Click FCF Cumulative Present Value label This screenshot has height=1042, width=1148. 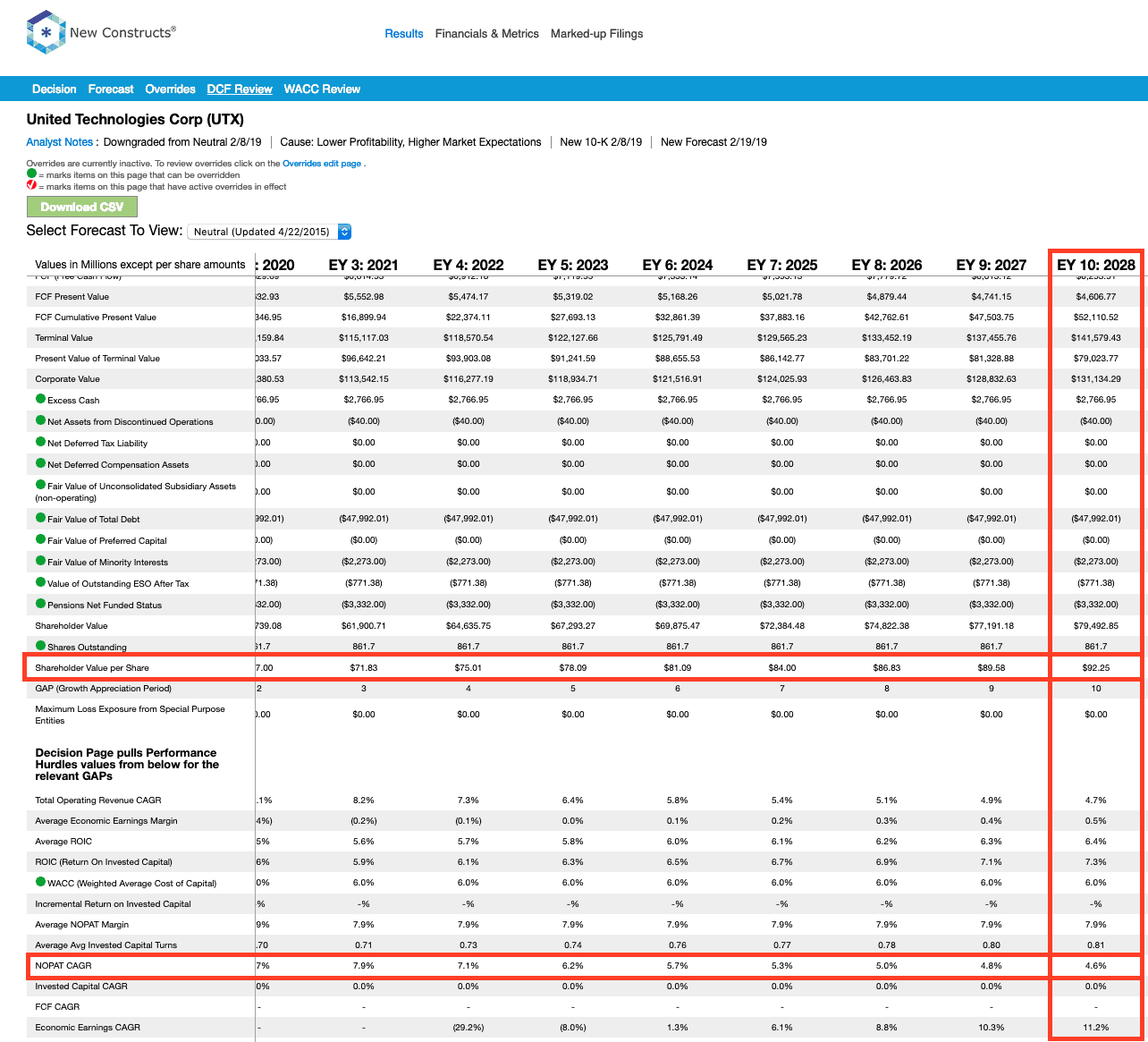pyautogui.click(x=96, y=318)
